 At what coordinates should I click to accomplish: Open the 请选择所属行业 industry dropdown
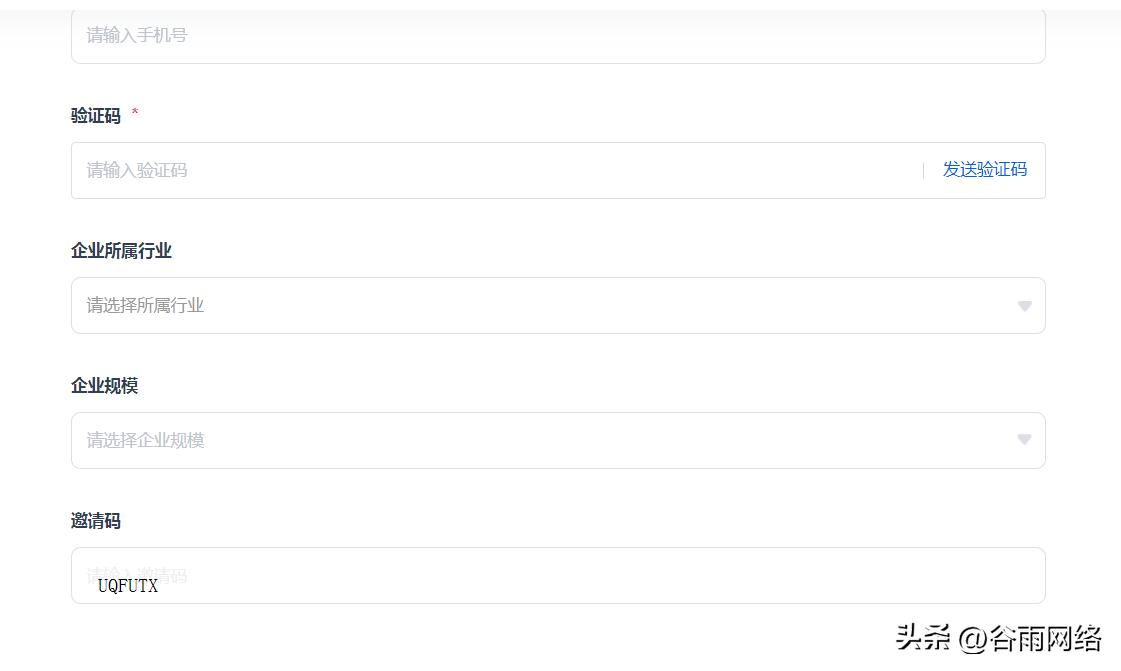pos(540,306)
